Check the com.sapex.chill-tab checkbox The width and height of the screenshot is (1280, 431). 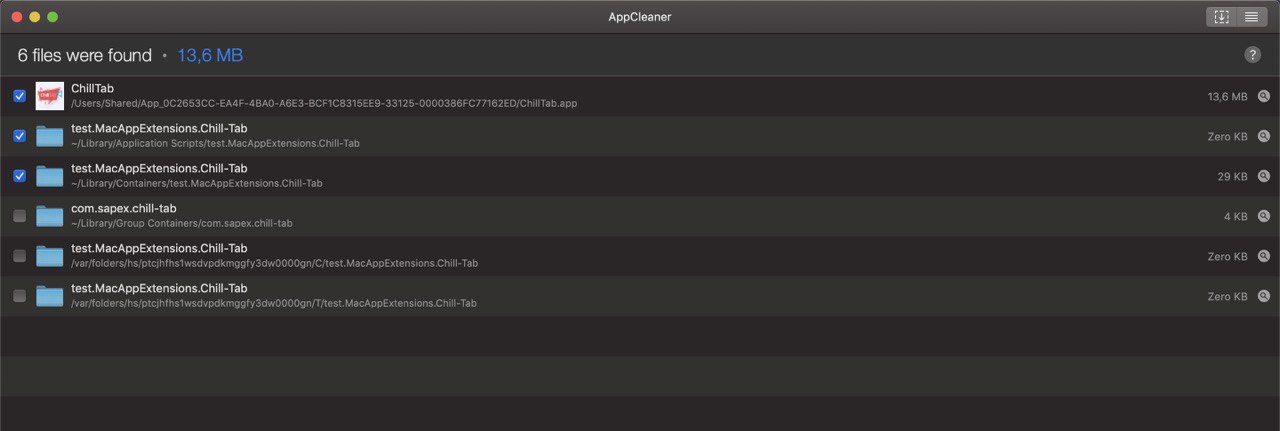click(19, 216)
